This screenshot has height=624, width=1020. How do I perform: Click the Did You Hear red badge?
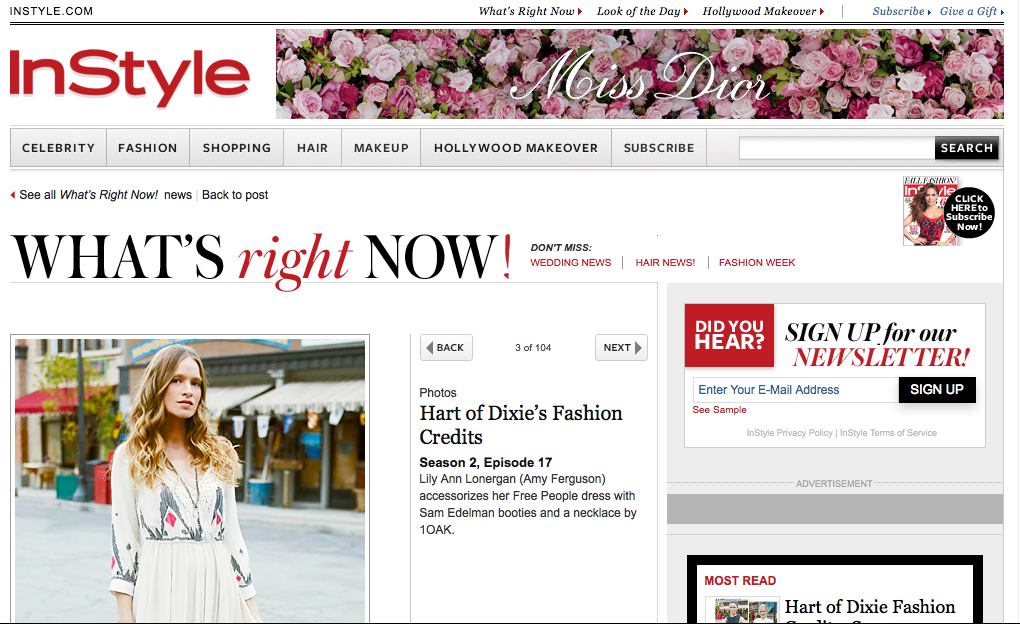pyautogui.click(x=729, y=335)
